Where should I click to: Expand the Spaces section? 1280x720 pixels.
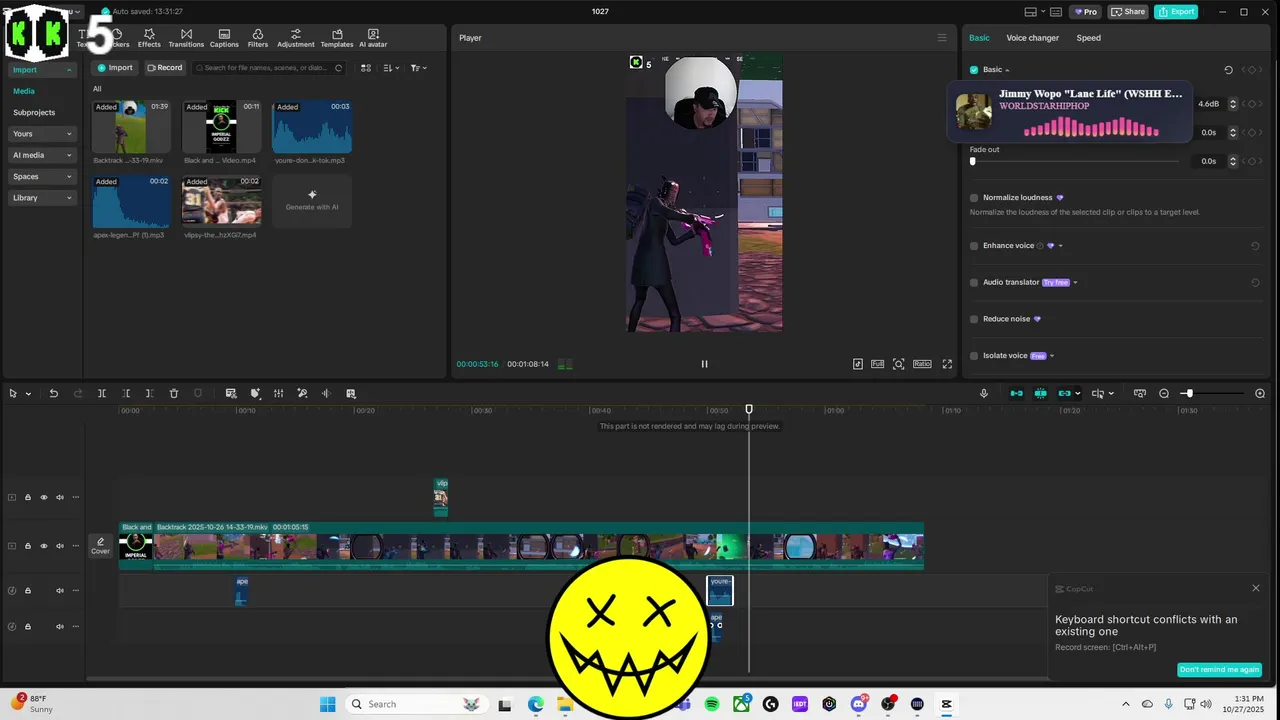pos(42,176)
